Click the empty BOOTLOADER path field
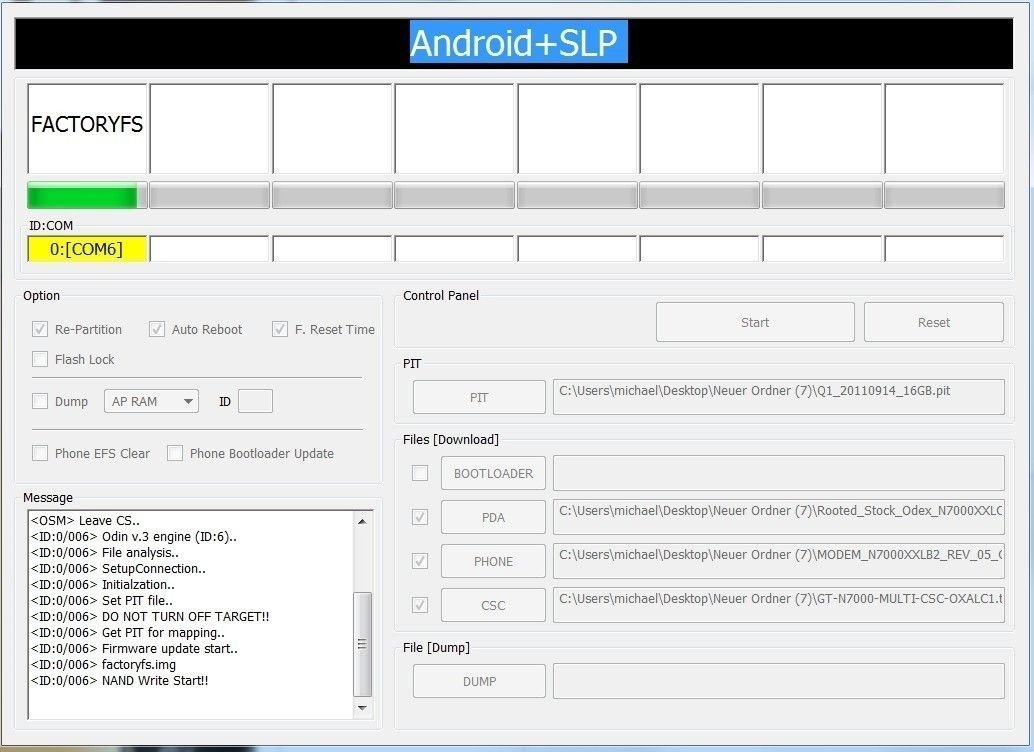Image resolution: width=1034 pixels, height=752 pixels. 779,473
